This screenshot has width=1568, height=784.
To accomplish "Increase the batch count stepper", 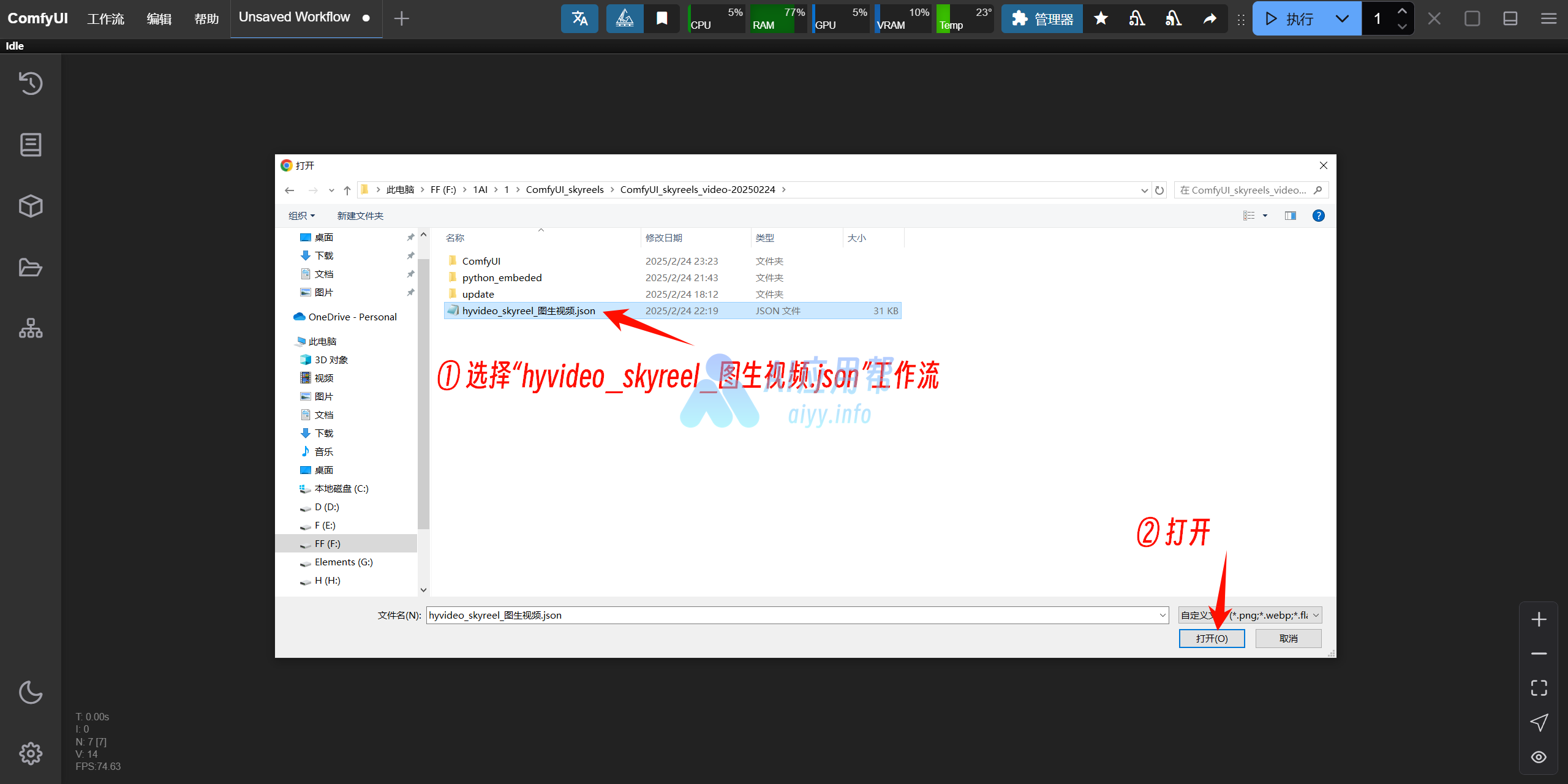I will pos(1402,11).
